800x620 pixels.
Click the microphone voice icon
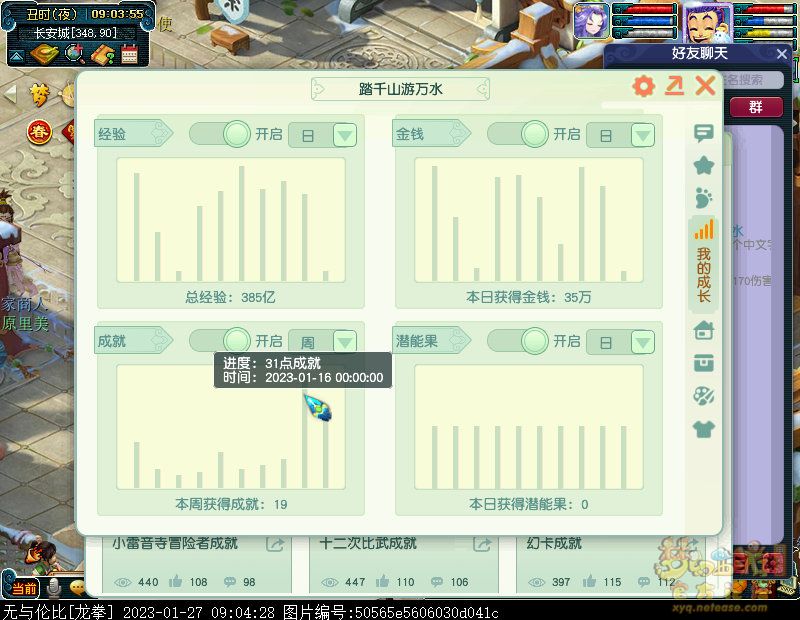coord(54,588)
